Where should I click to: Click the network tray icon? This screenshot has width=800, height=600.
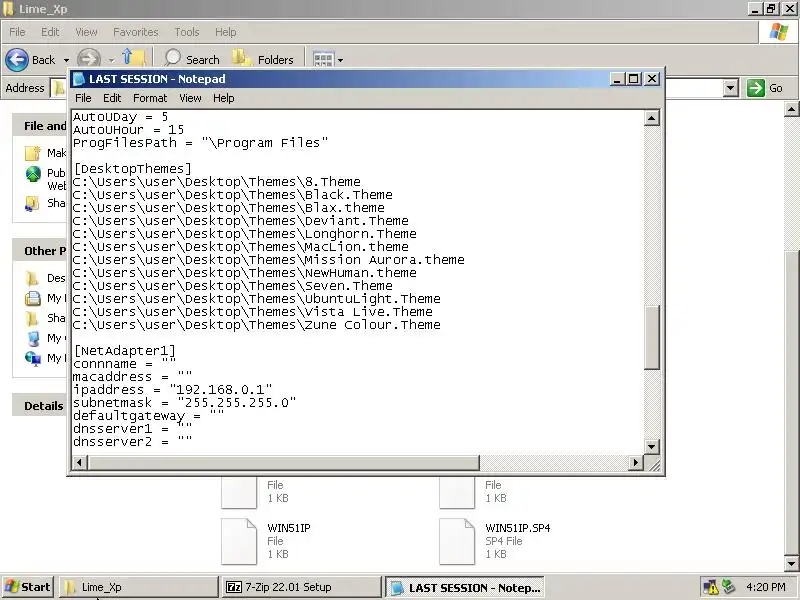(729, 587)
